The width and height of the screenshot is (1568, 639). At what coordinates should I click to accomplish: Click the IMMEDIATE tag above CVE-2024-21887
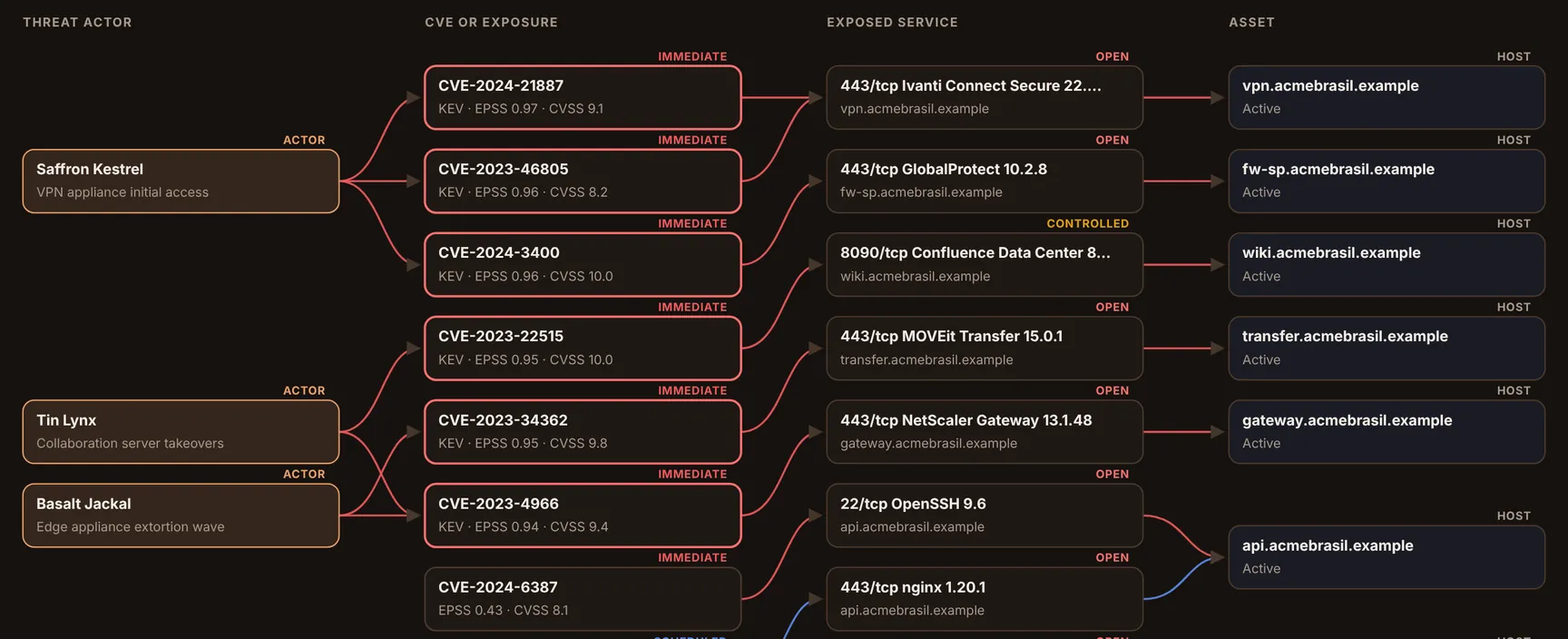point(692,56)
